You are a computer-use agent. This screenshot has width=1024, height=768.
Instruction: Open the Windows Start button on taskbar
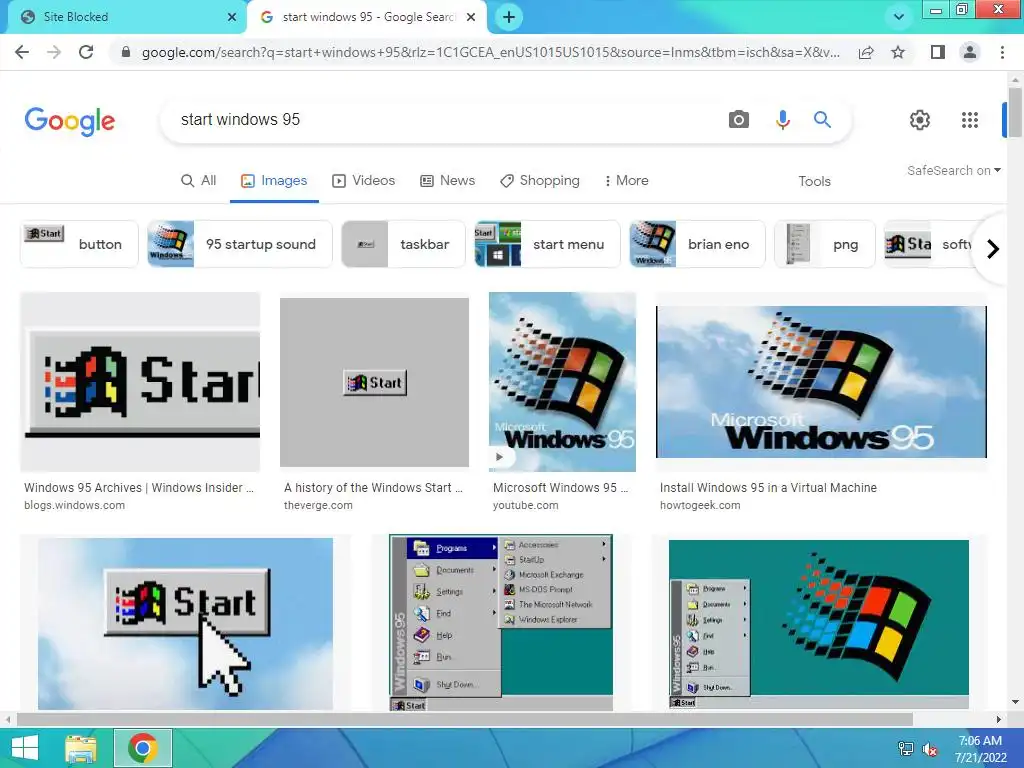25,748
